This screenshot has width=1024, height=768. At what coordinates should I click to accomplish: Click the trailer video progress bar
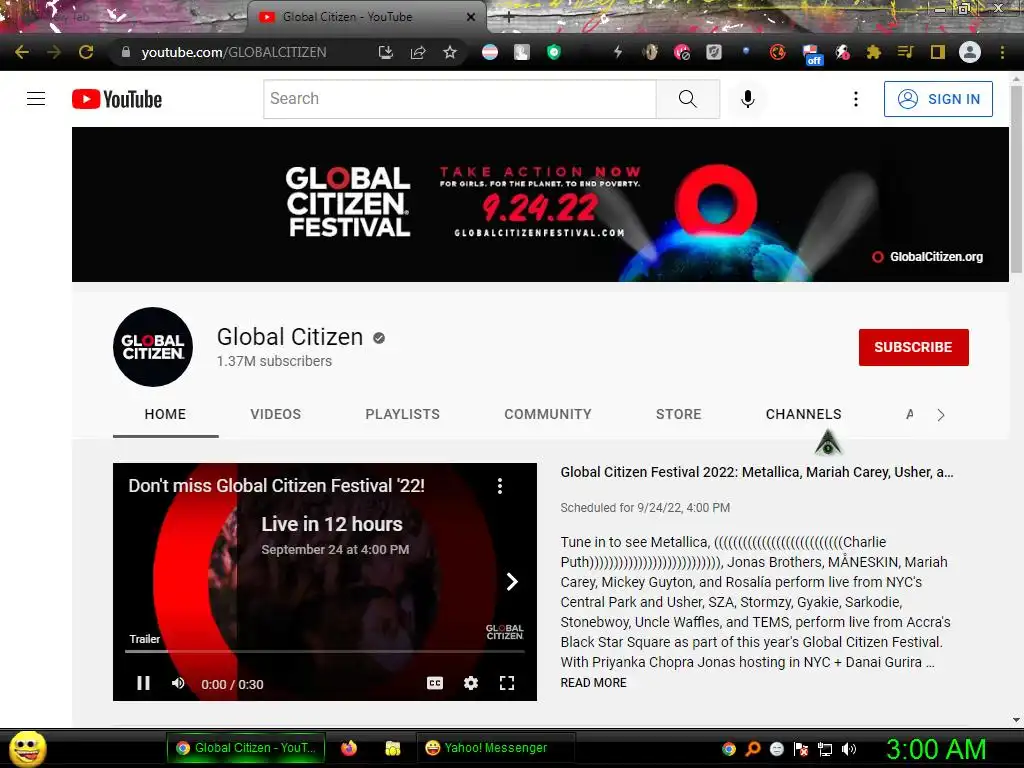pos(325,651)
